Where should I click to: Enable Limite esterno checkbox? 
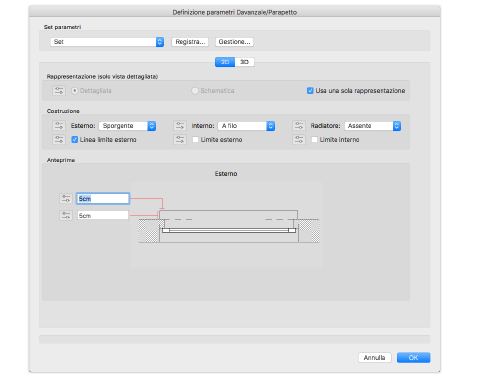pyautogui.click(x=196, y=140)
